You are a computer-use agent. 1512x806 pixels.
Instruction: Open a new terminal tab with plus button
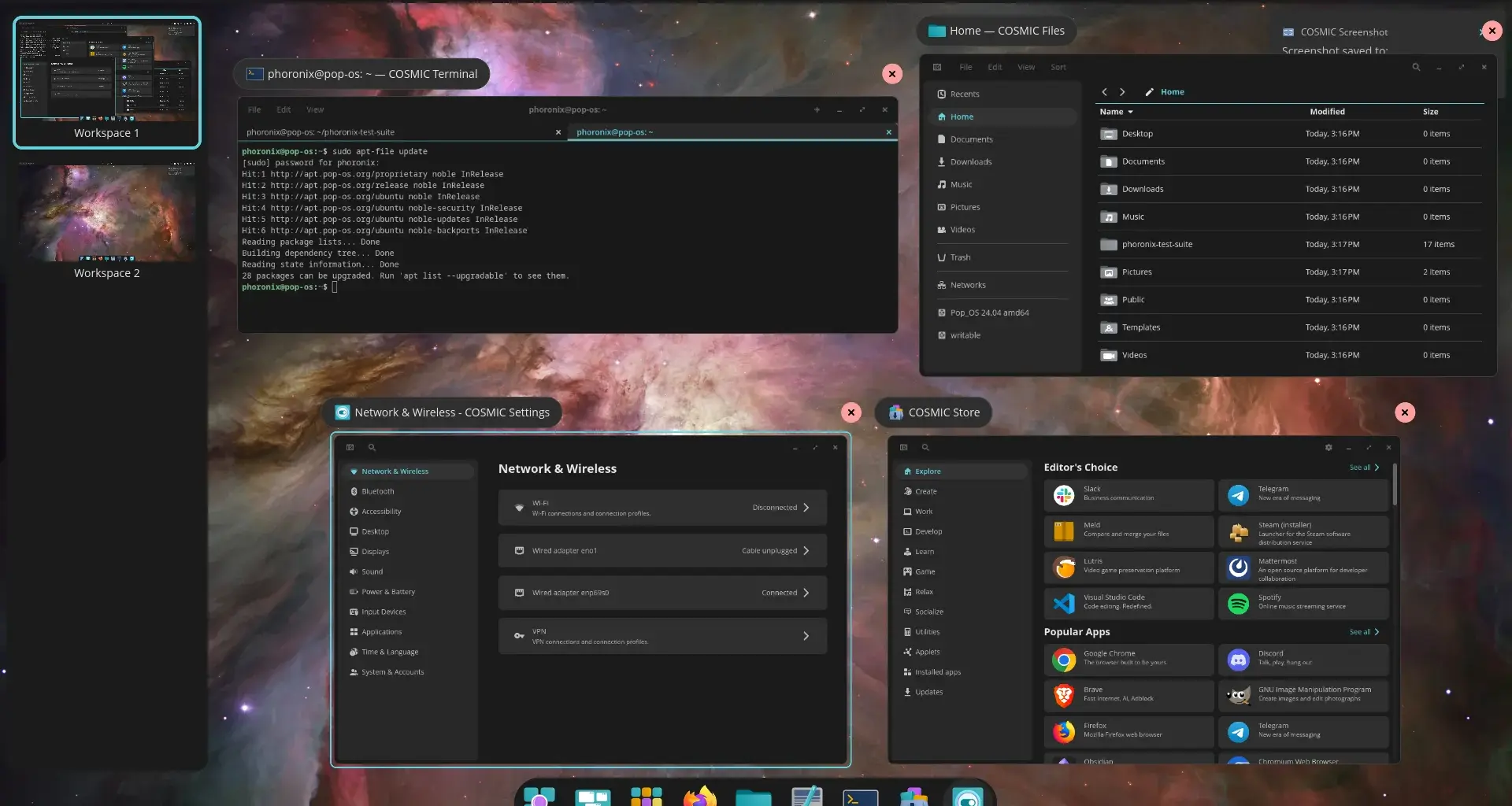[x=817, y=109]
